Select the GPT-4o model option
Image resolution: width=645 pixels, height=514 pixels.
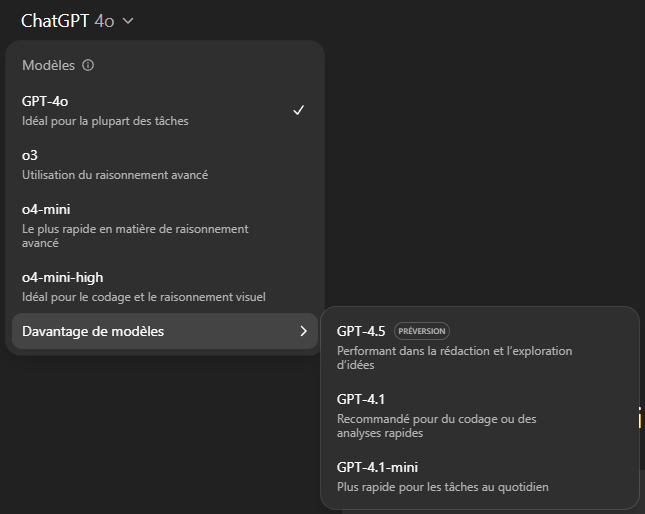point(165,111)
